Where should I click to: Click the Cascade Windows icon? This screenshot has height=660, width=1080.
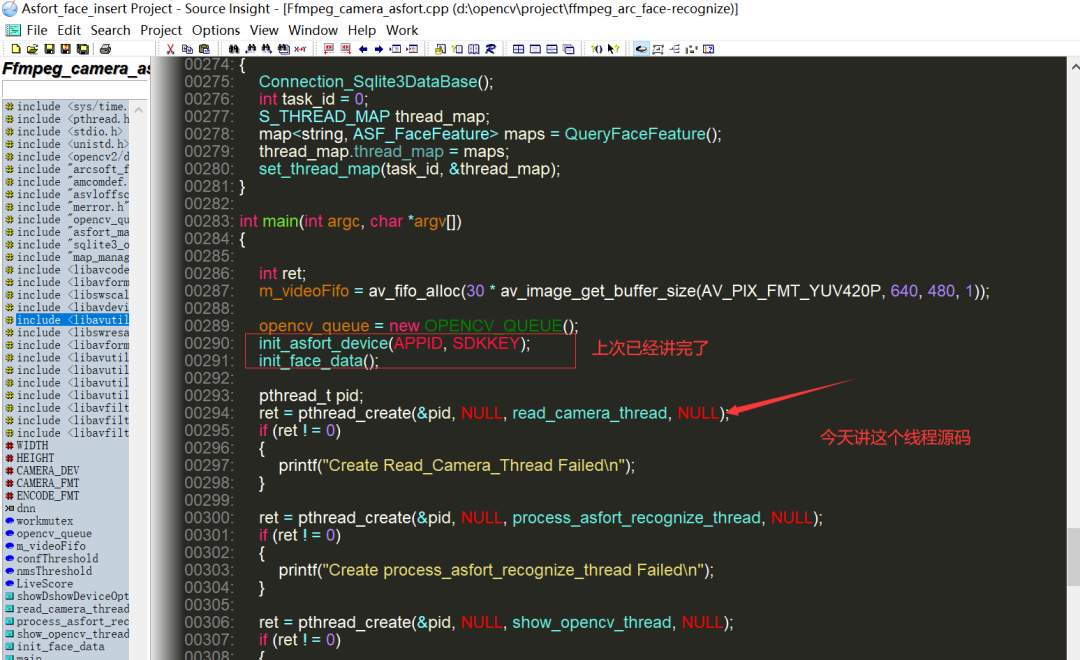[568, 49]
